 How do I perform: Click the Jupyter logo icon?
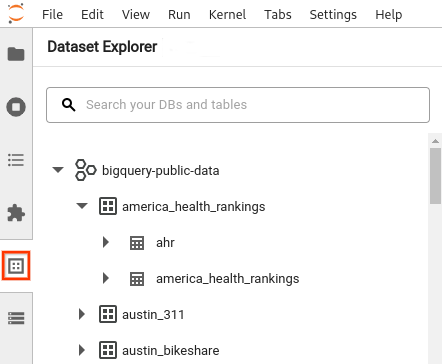click(x=16, y=13)
